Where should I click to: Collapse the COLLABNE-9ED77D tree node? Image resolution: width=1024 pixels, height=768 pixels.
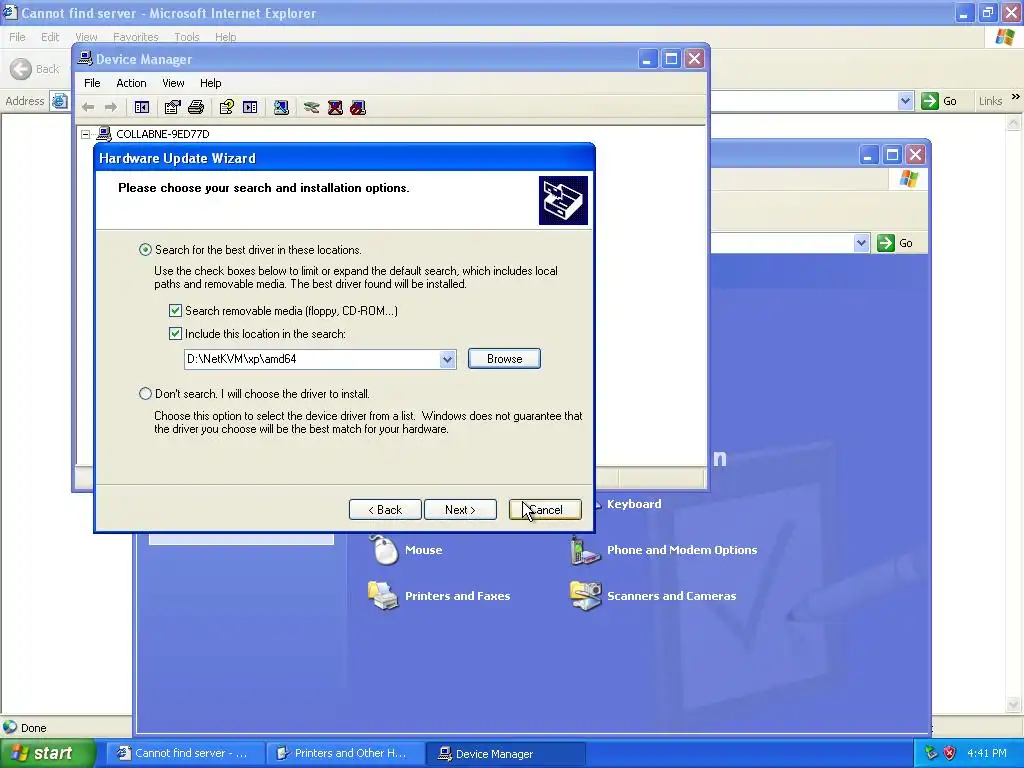[86, 135]
